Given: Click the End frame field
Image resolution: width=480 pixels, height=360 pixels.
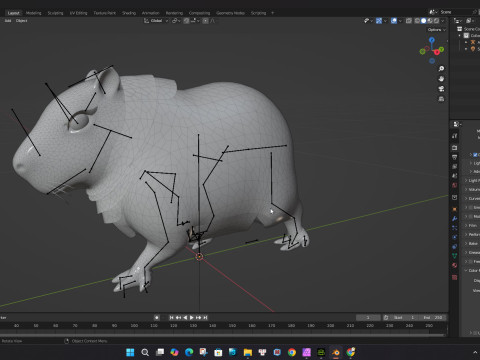Looking at the screenshot, I should point(433,317).
